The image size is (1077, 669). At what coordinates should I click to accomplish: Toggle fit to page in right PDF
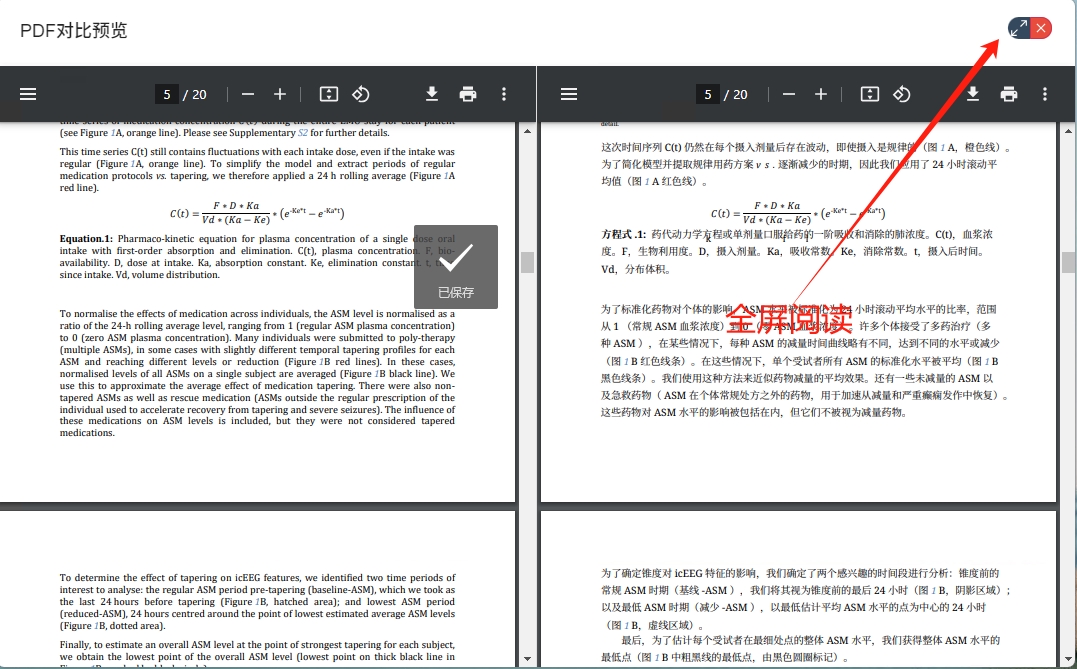870,94
